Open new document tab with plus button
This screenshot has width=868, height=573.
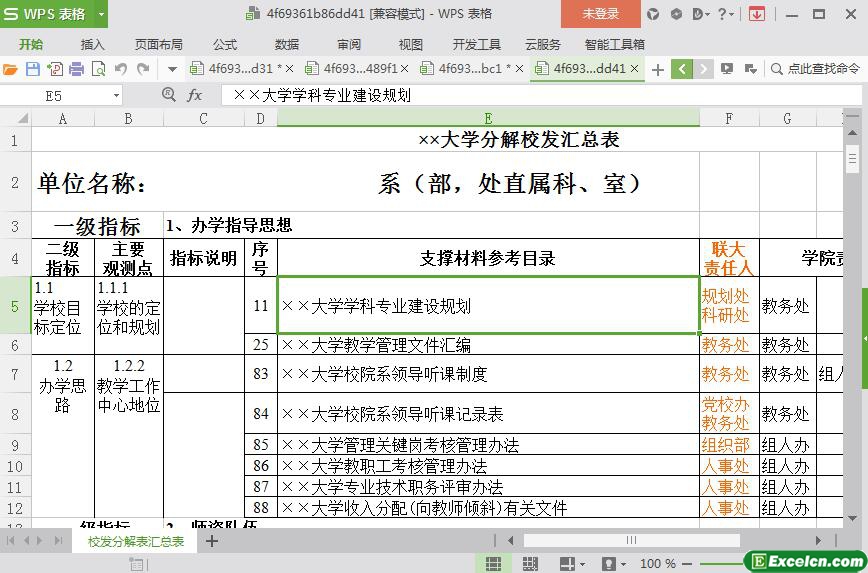657,69
